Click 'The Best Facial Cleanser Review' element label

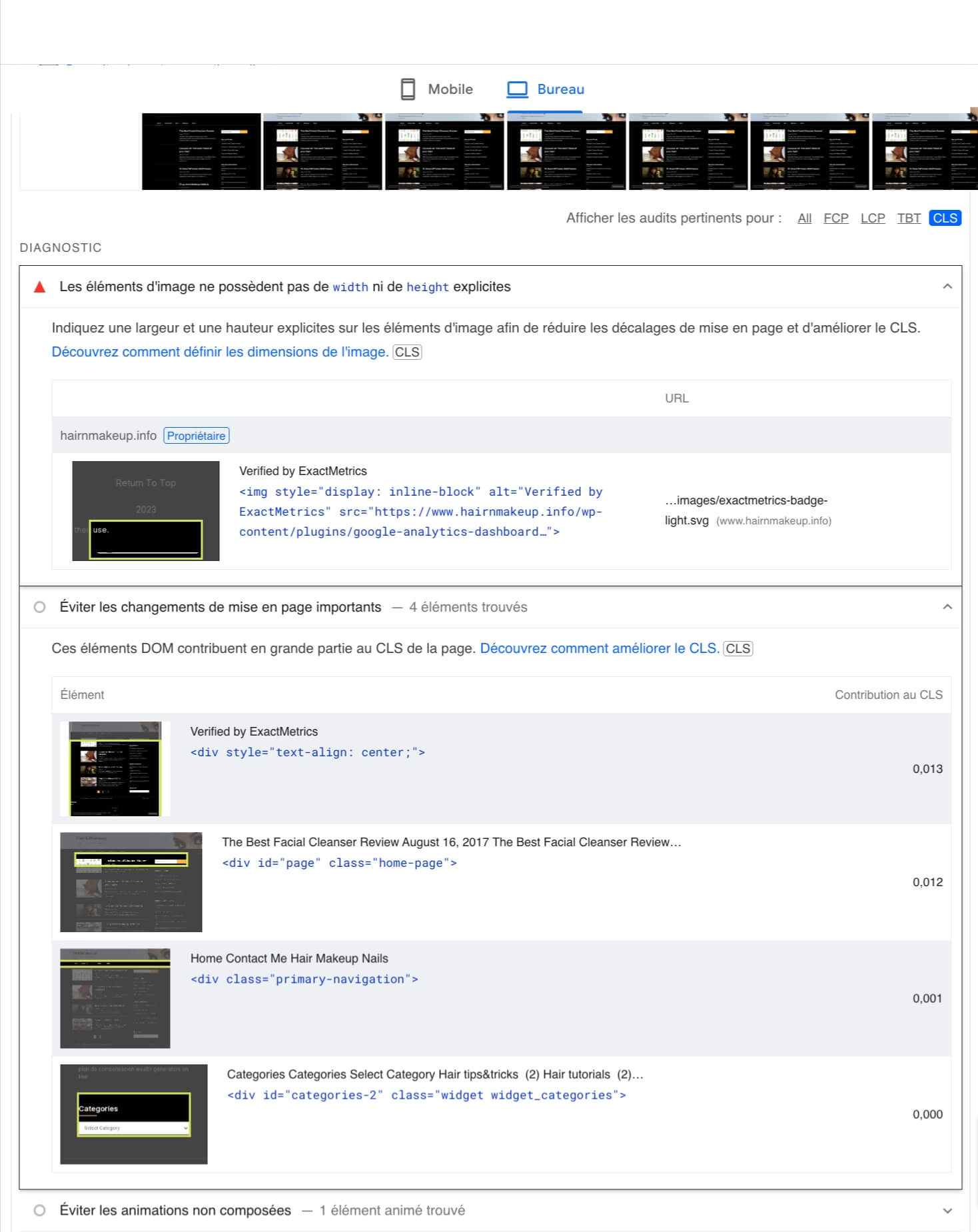[452, 842]
